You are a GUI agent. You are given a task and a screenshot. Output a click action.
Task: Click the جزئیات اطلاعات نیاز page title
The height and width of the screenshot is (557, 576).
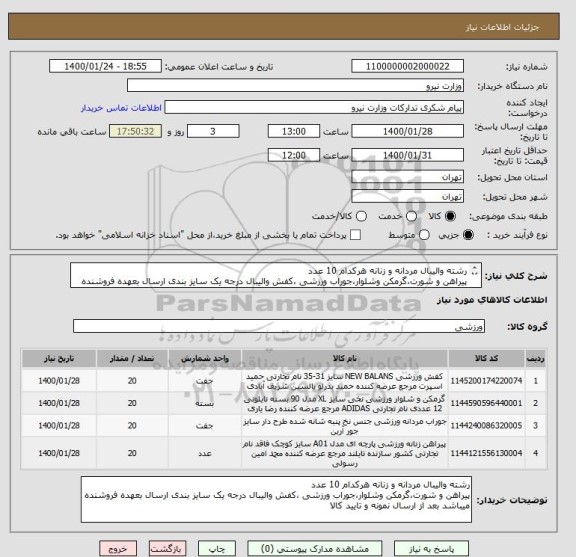click(x=502, y=28)
